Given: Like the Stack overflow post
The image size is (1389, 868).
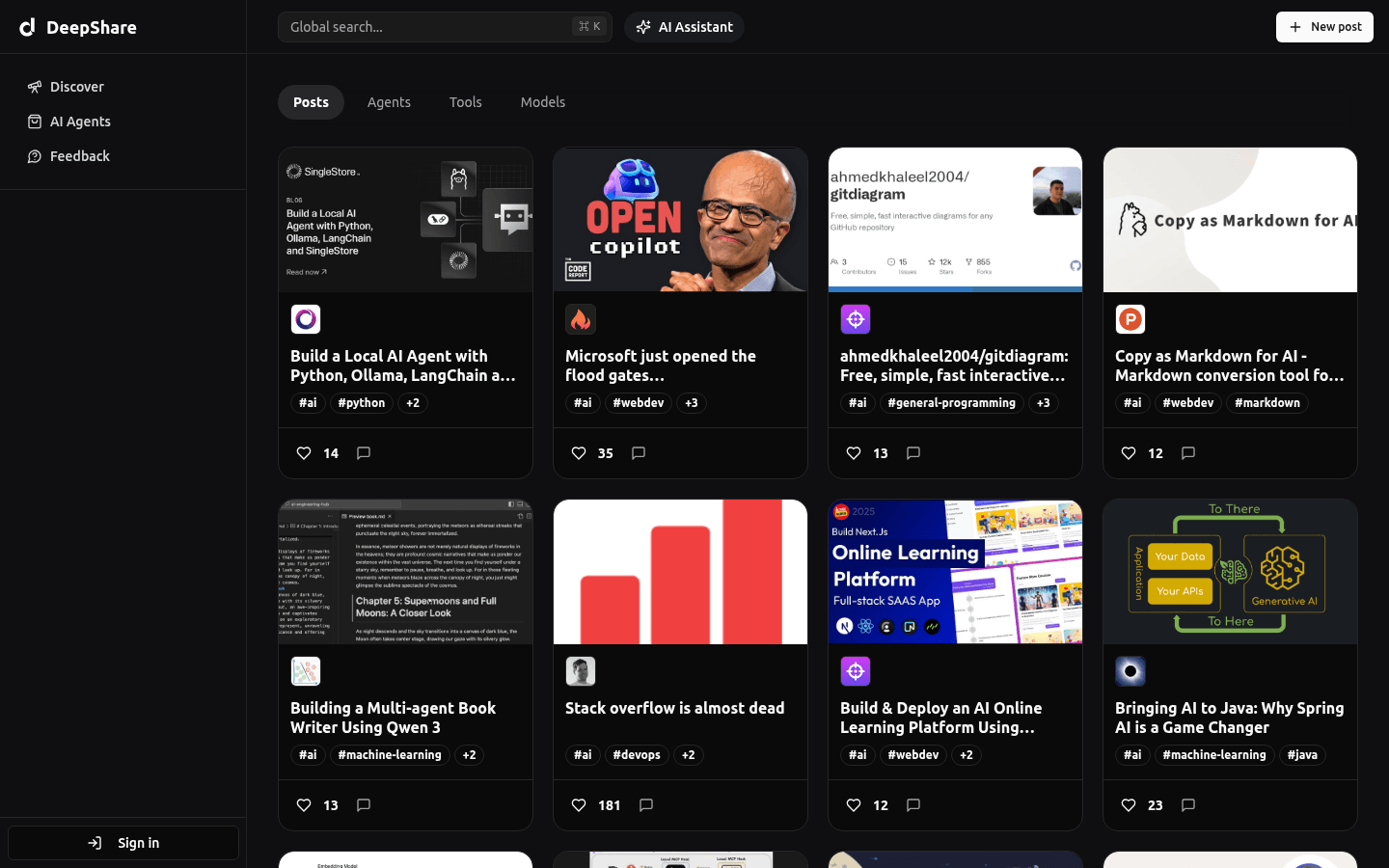Looking at the screenshot, I should coord(579,805).
